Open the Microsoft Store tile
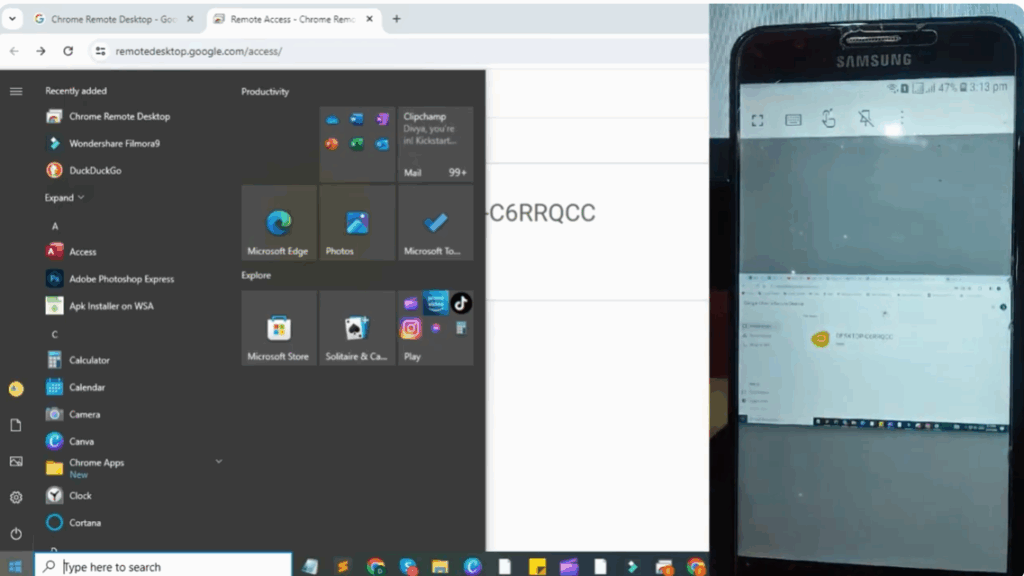 (x=278, y=328)
